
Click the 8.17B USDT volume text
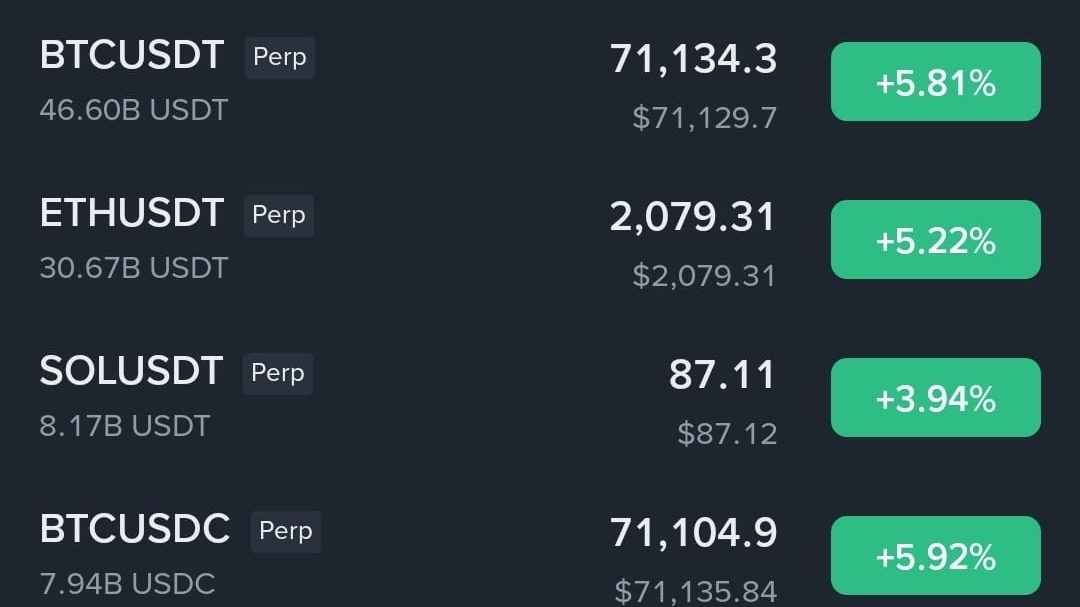pyautogui.click(x=125, y=426)
